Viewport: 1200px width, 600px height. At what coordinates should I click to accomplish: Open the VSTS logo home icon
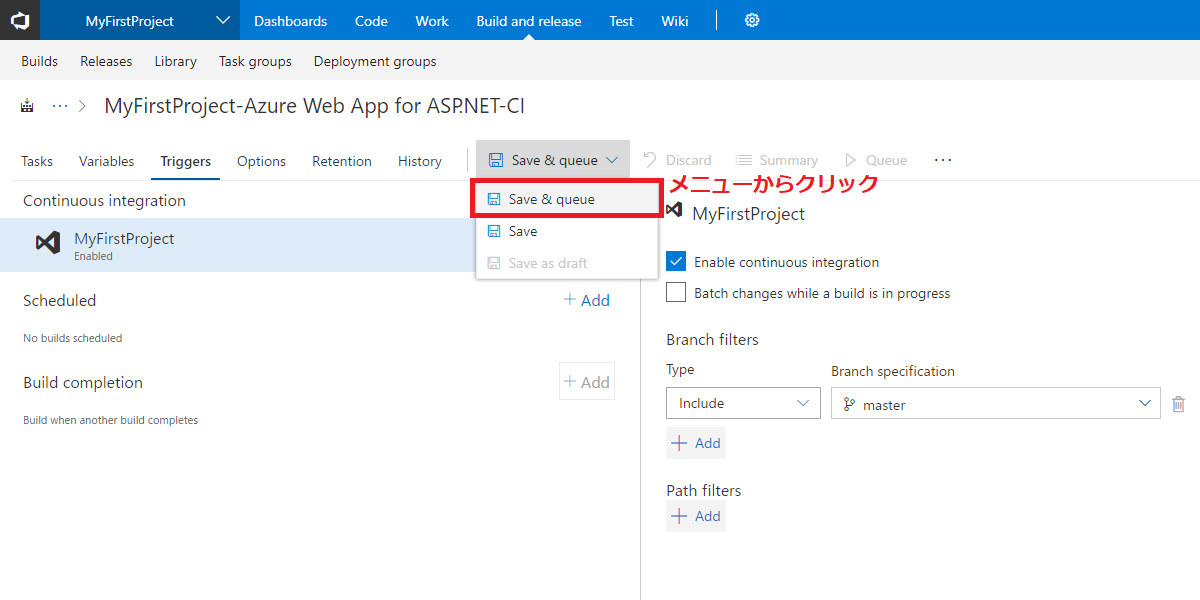point(20,20)
